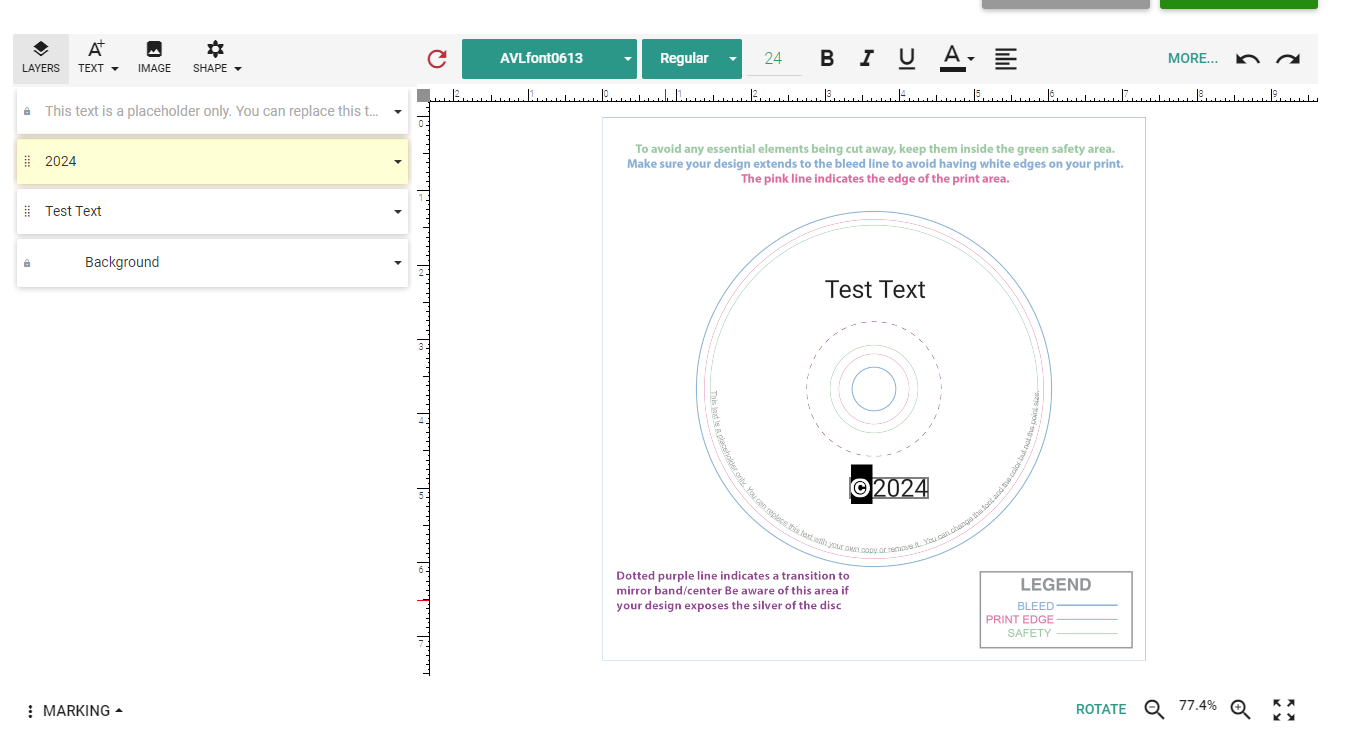
Task: Click the MORE... button
Action: (x=1192, y=59)
